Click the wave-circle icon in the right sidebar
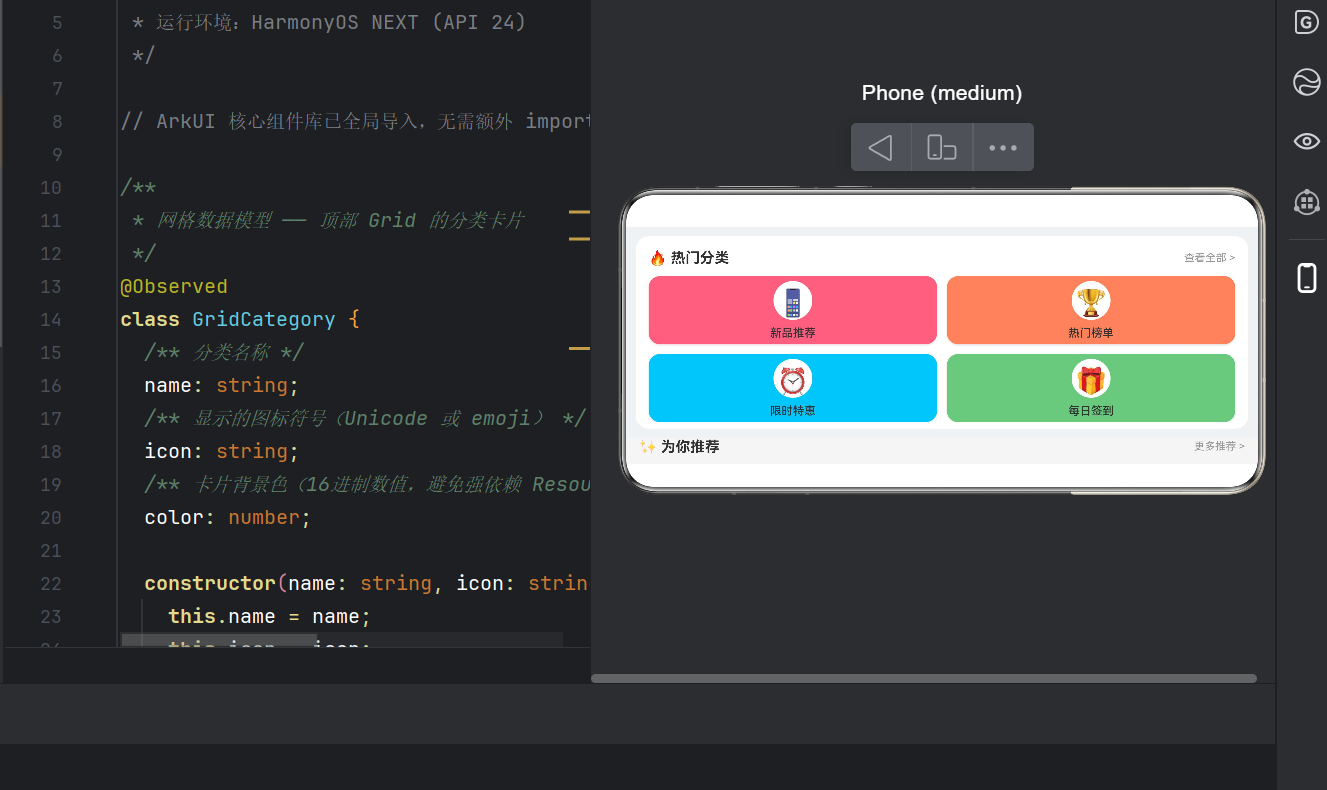 [x=1306, y=81]
